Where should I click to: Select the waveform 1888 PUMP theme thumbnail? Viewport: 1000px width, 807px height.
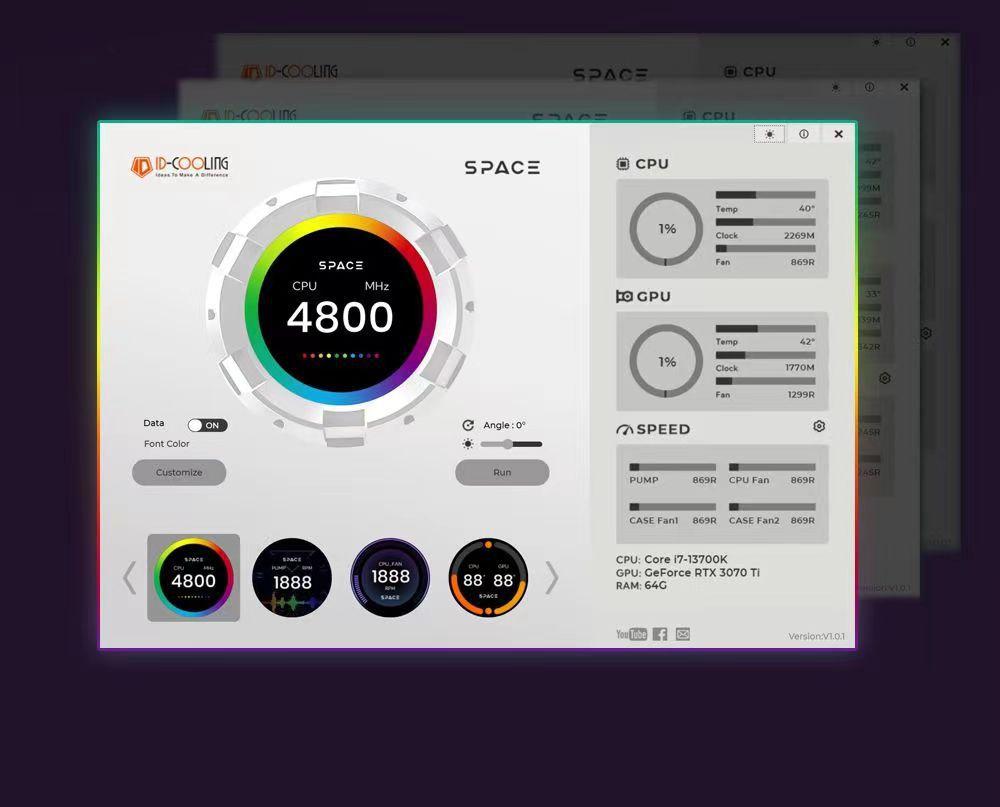click(292, 578)
